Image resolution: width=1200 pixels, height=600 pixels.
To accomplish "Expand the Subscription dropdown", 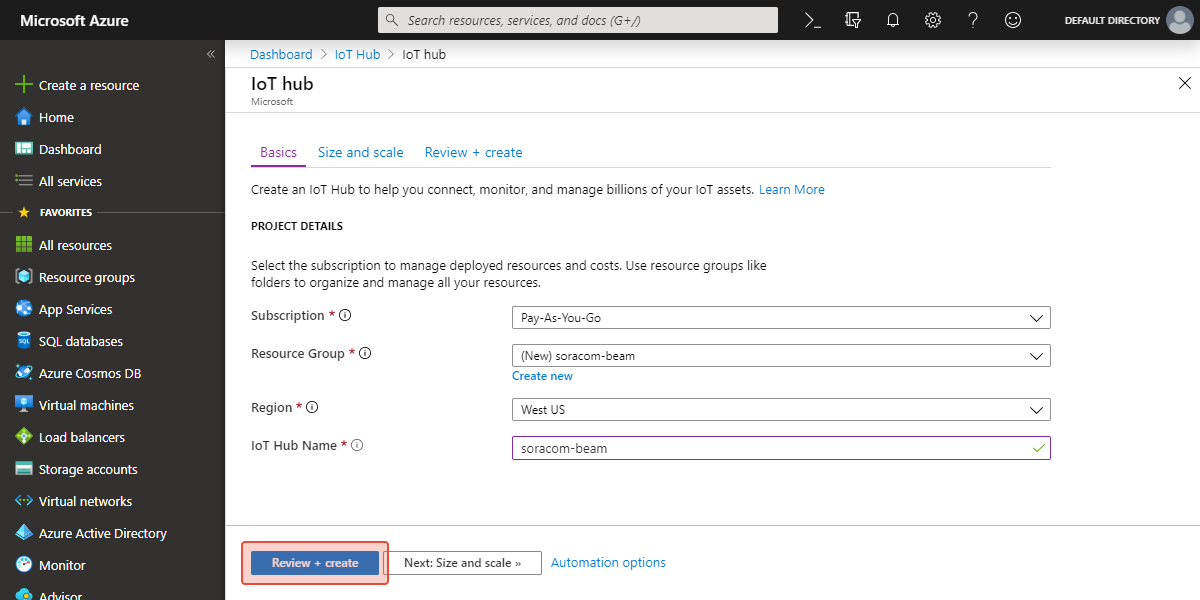I will [780, 318].
